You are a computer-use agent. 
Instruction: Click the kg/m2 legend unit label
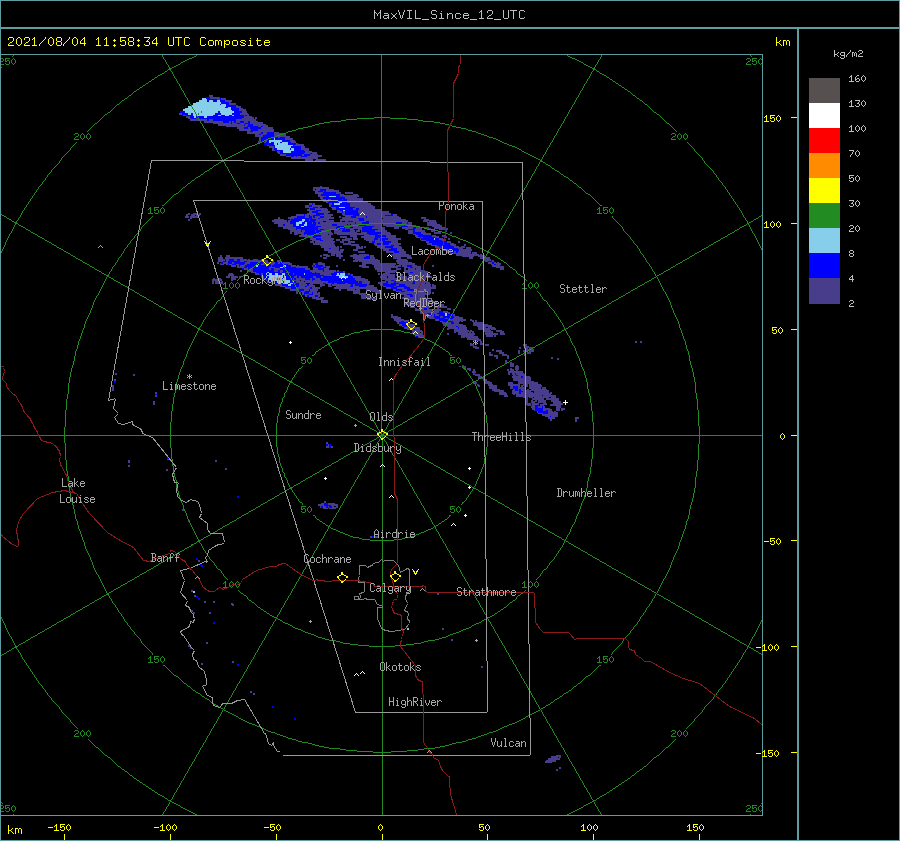(848, 53)
